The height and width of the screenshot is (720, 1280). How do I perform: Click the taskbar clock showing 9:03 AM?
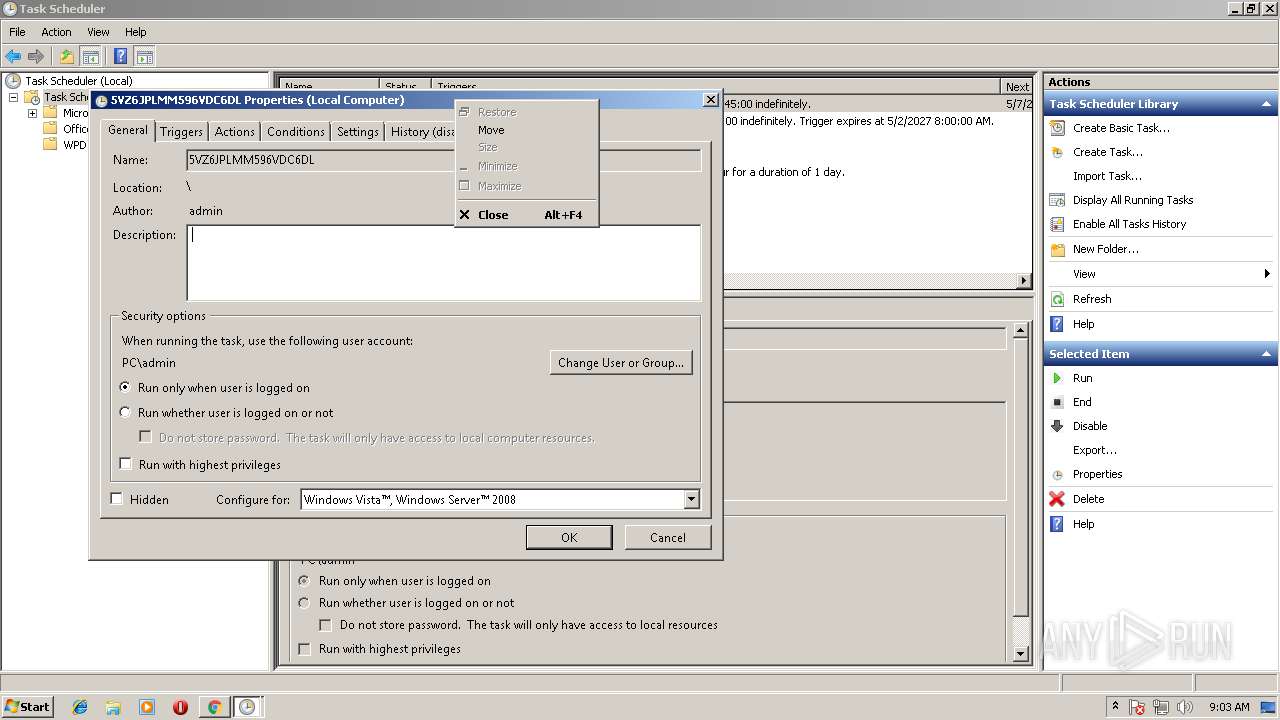pos(1229,707)
